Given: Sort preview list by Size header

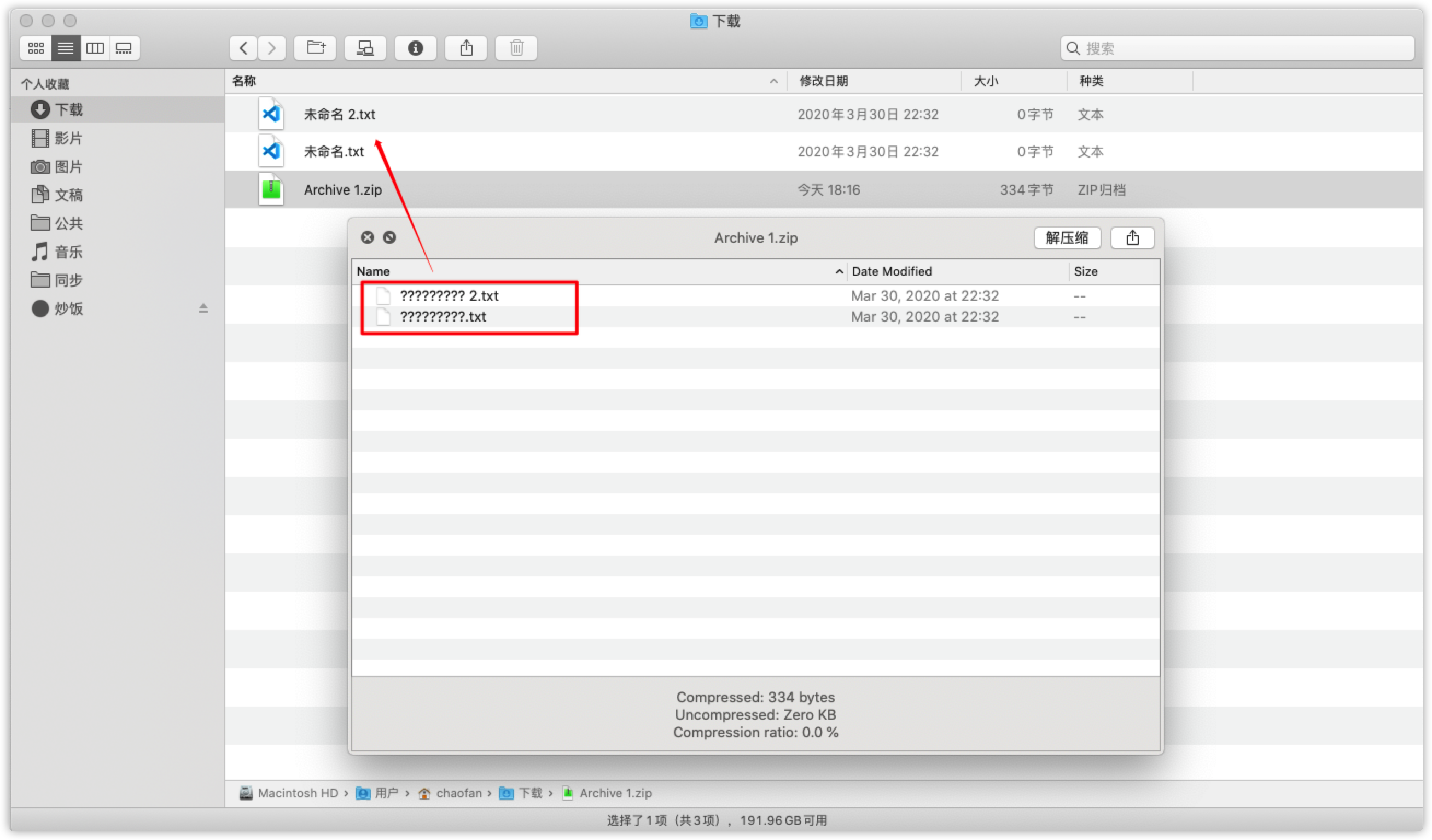Looking at the screenshot, I should click(x=1114, y=271).
